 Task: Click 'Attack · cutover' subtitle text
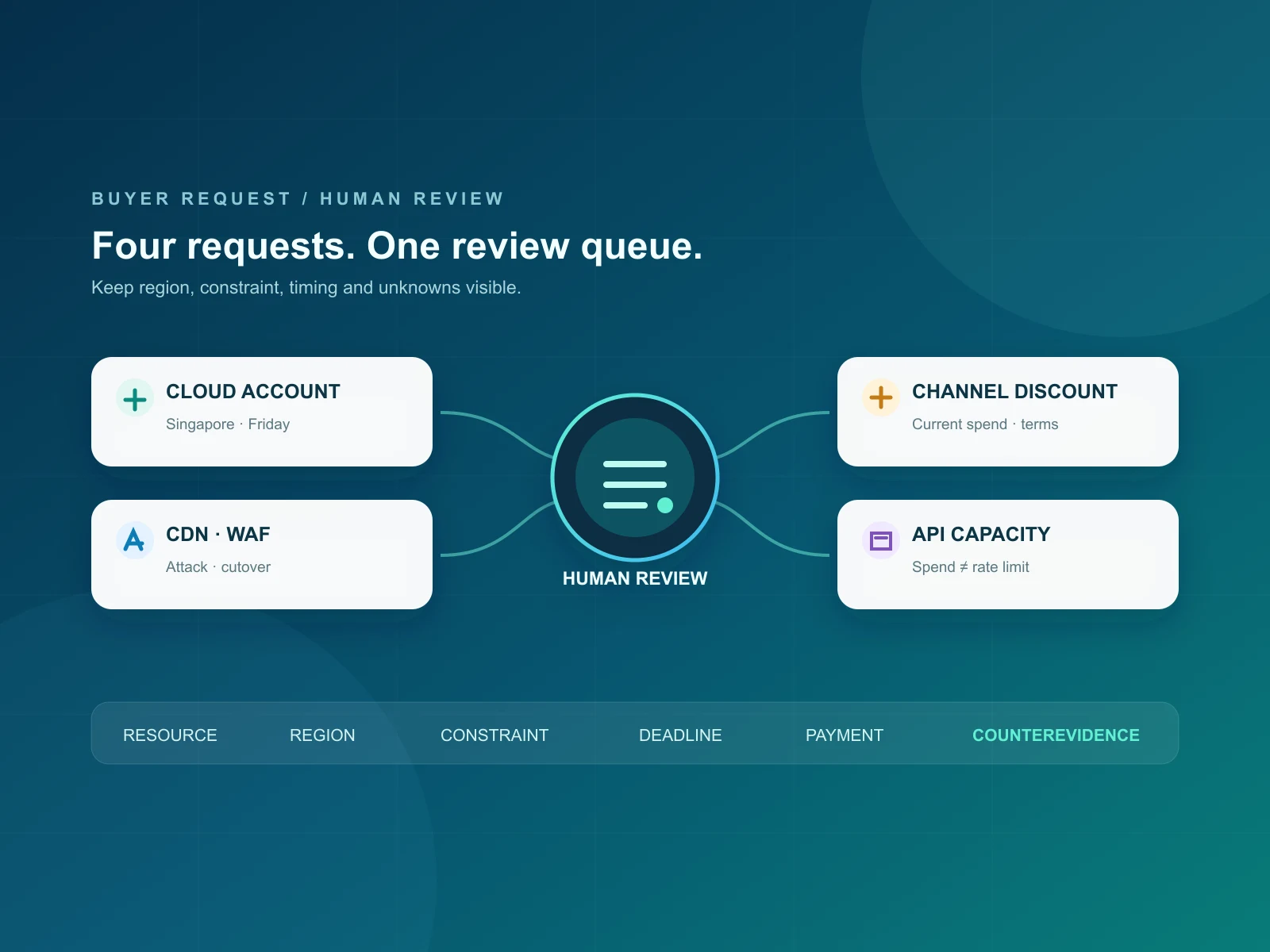coord(218,567)
